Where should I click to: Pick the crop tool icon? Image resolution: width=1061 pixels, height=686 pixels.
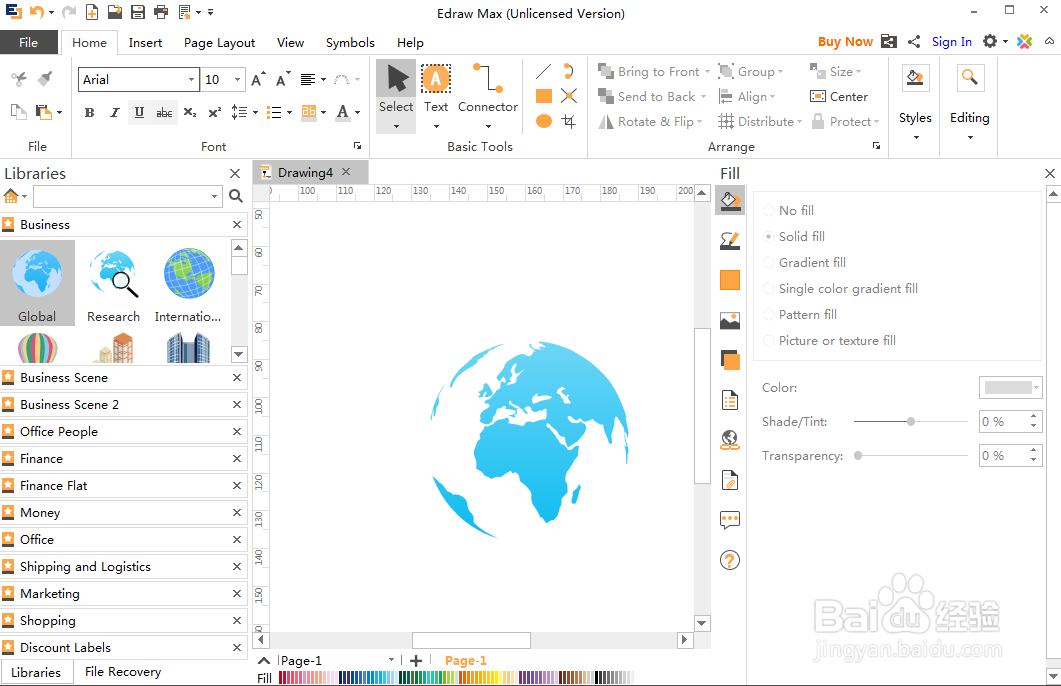click(x=569, y=121)
